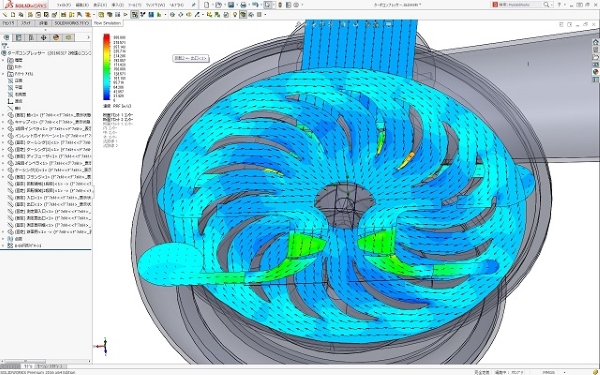Open the Window menu in menu bar
Screen dimensions: 600x375
(155, 5)
